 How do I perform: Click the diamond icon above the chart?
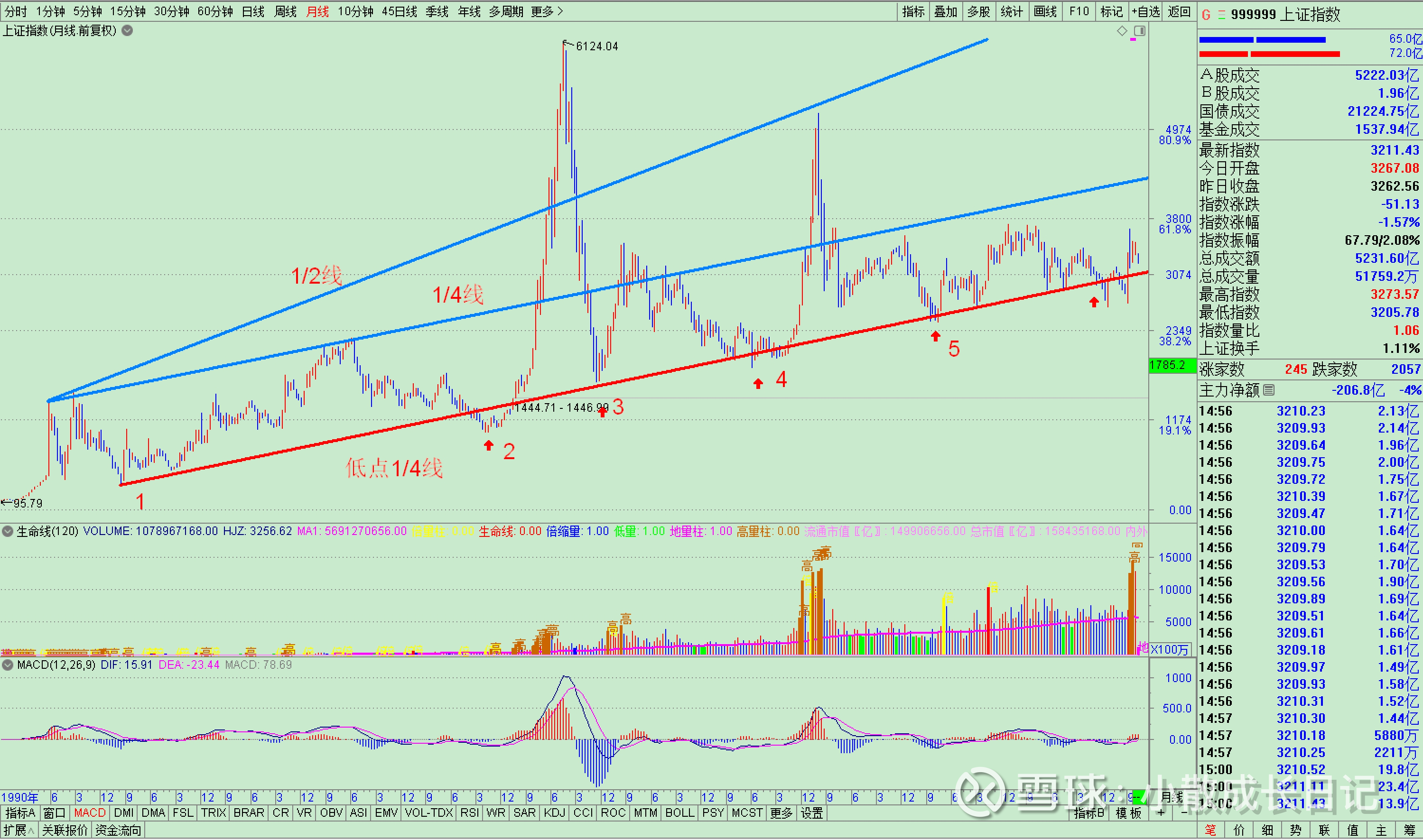coord(1122,31)
